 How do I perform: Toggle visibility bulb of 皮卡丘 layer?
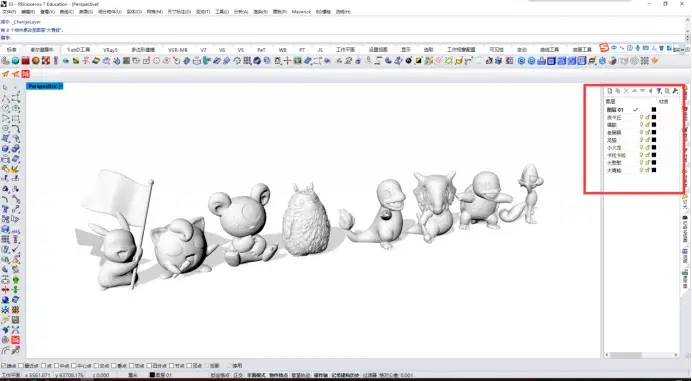coord(642,117)
